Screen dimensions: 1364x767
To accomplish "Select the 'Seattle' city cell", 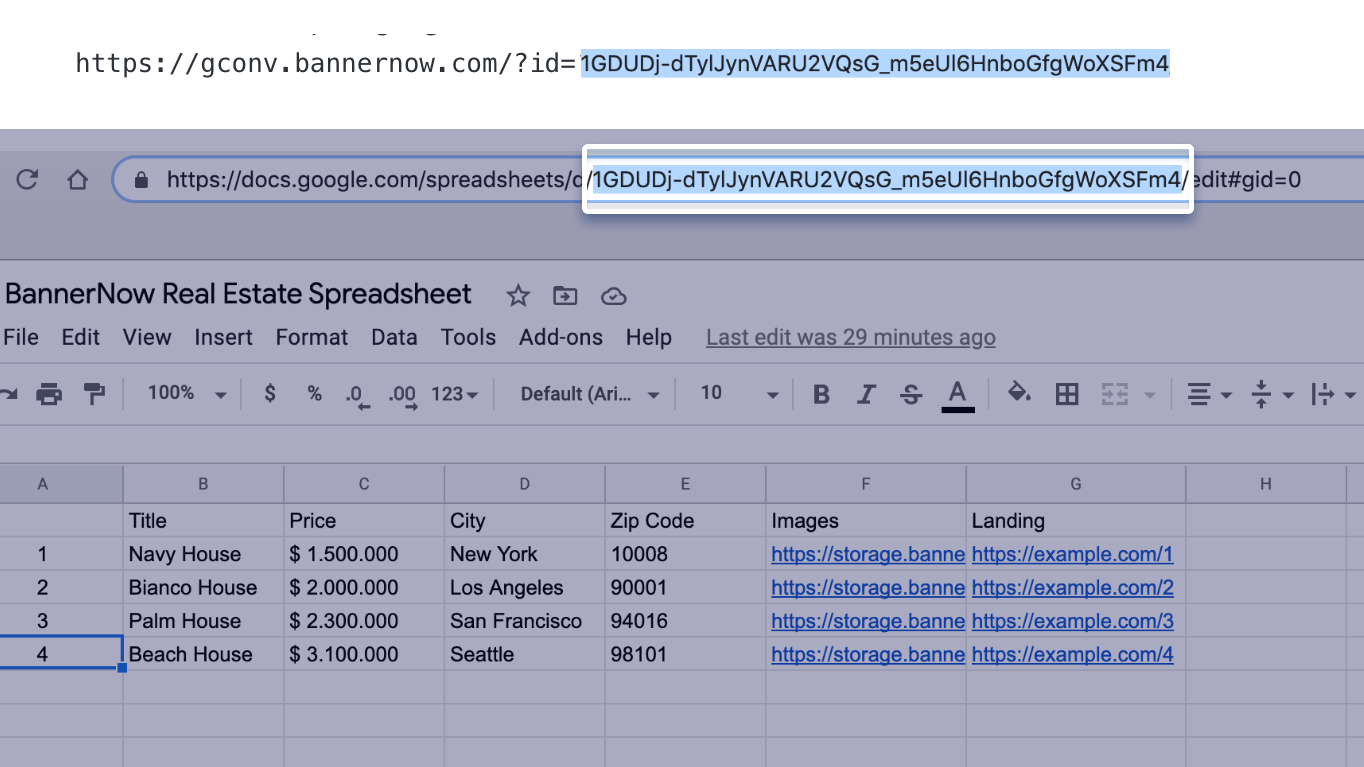I will pyautogui.click(x=525, y=654).
